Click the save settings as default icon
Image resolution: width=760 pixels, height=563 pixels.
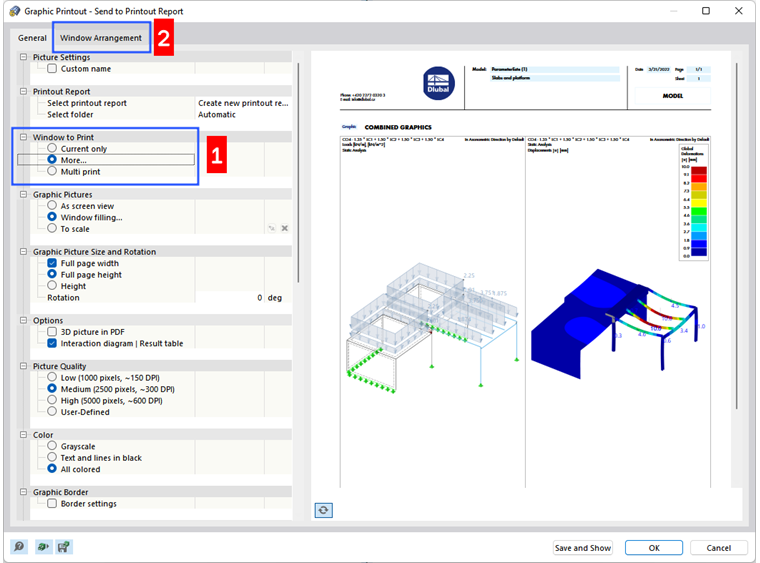pos(64,547)
